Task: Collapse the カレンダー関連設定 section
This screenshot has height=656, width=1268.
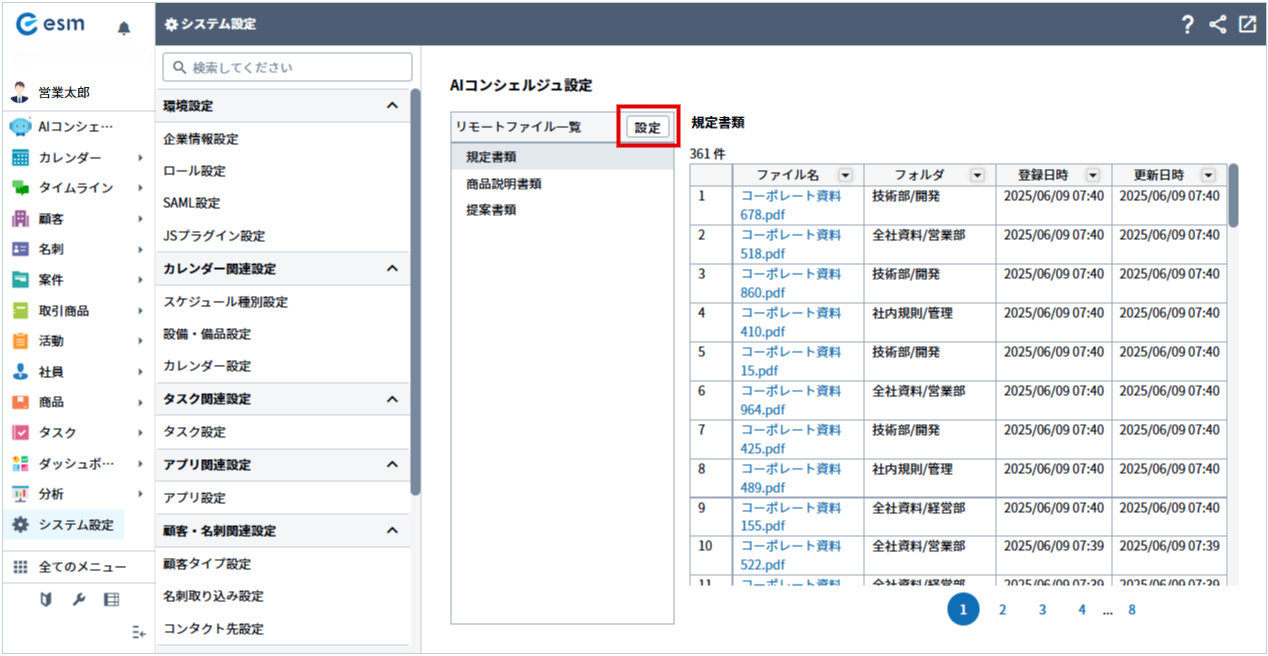Action: coord(392,269)
